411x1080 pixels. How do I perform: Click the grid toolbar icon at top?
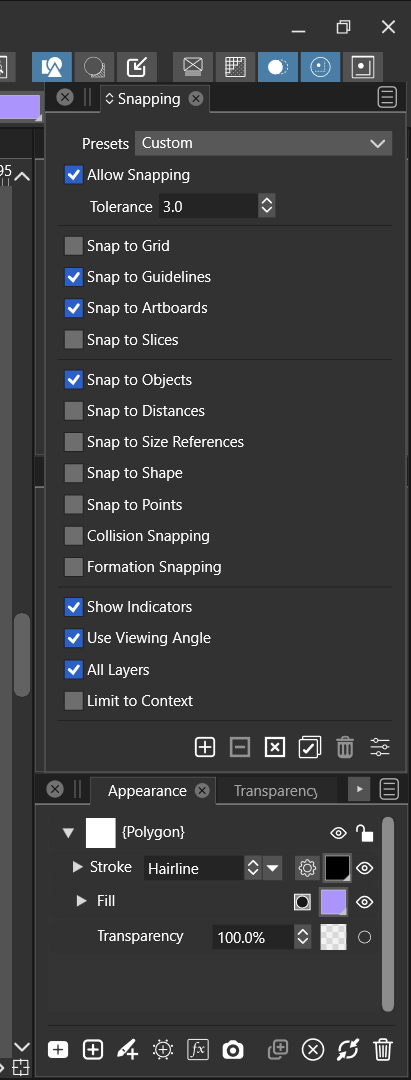[235, 67]
